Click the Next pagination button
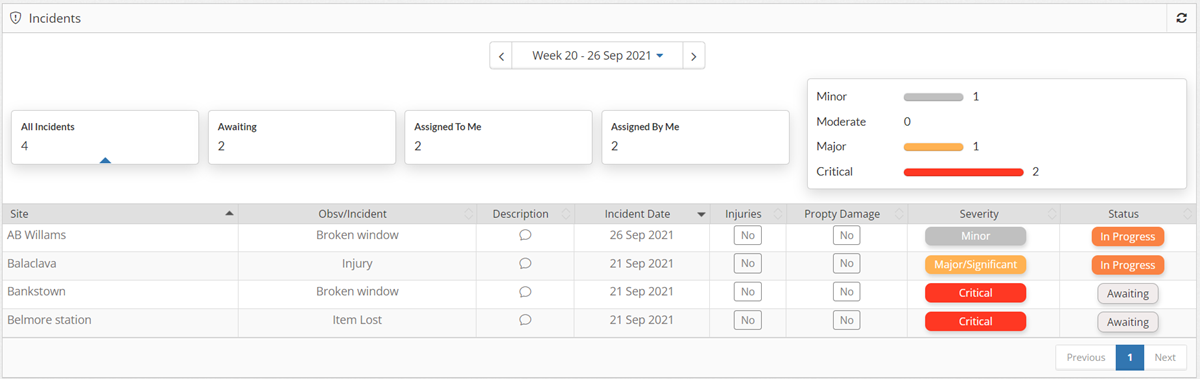 coord(1165,357)
